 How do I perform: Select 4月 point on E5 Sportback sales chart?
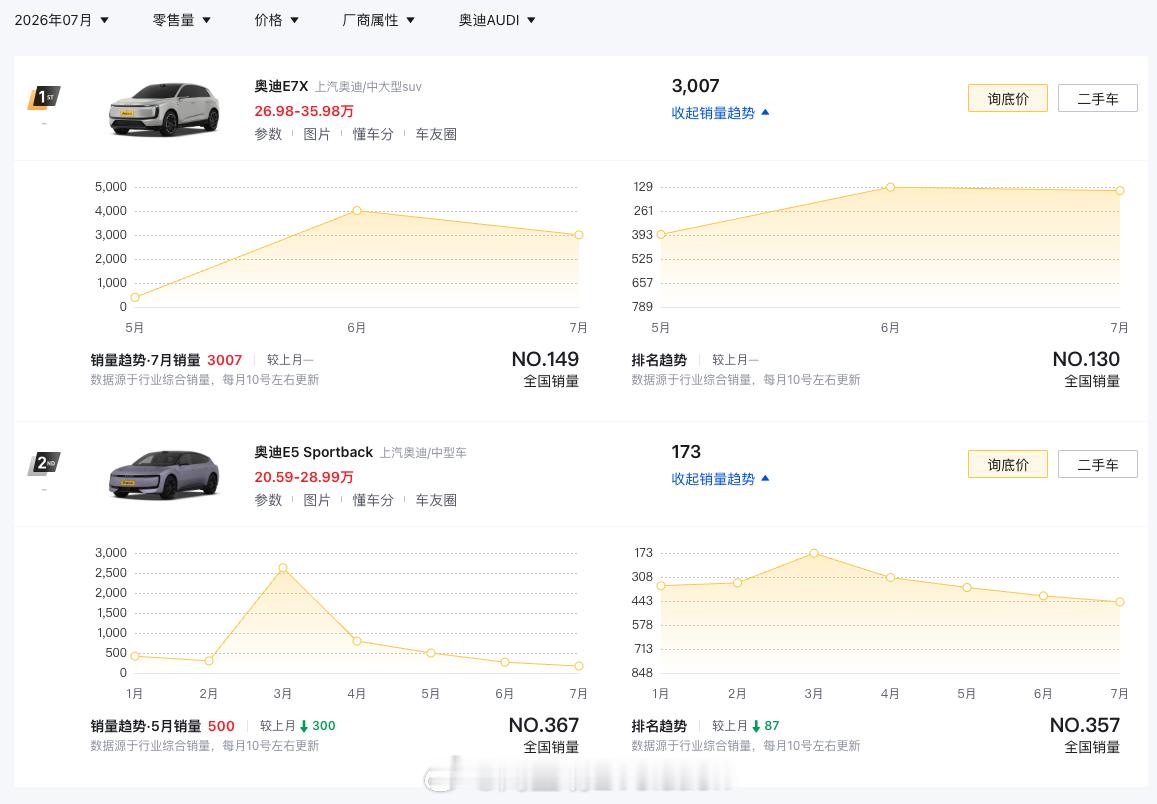(x=356, y=641)
